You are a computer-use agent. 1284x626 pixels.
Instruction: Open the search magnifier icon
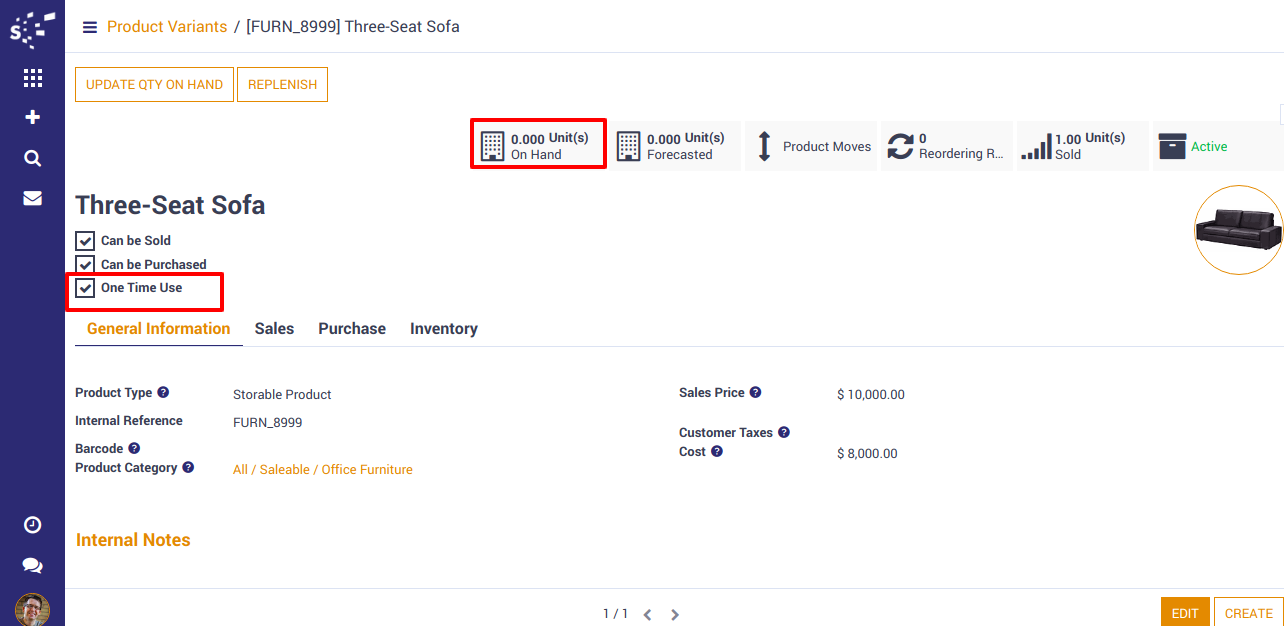32,158
